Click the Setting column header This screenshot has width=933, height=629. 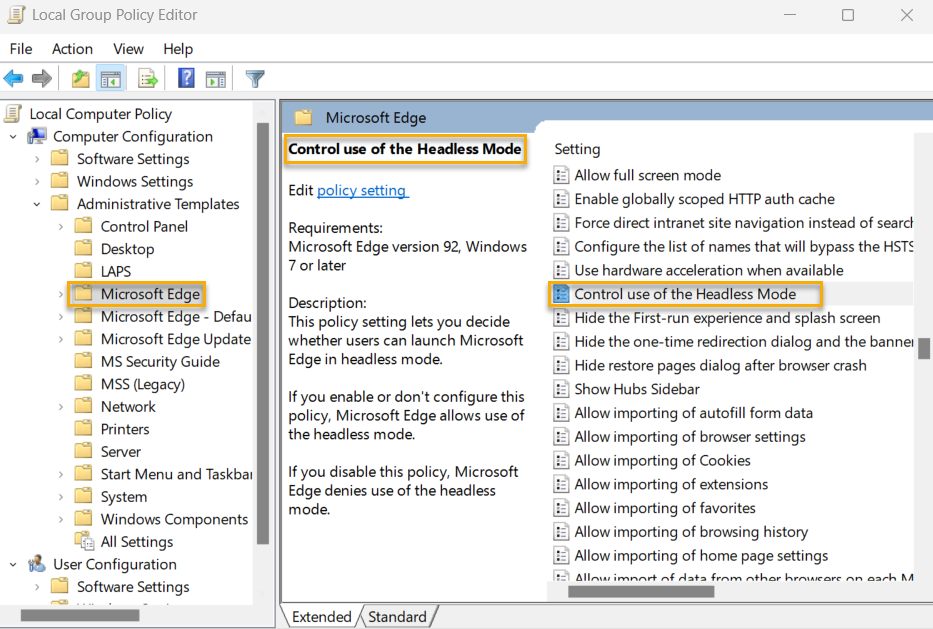tap(578, 149)
